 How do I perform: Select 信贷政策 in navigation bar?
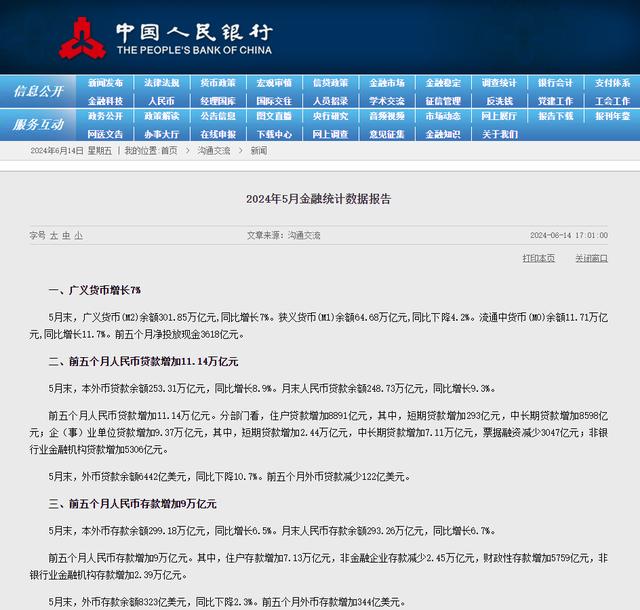tap(331, 83)
